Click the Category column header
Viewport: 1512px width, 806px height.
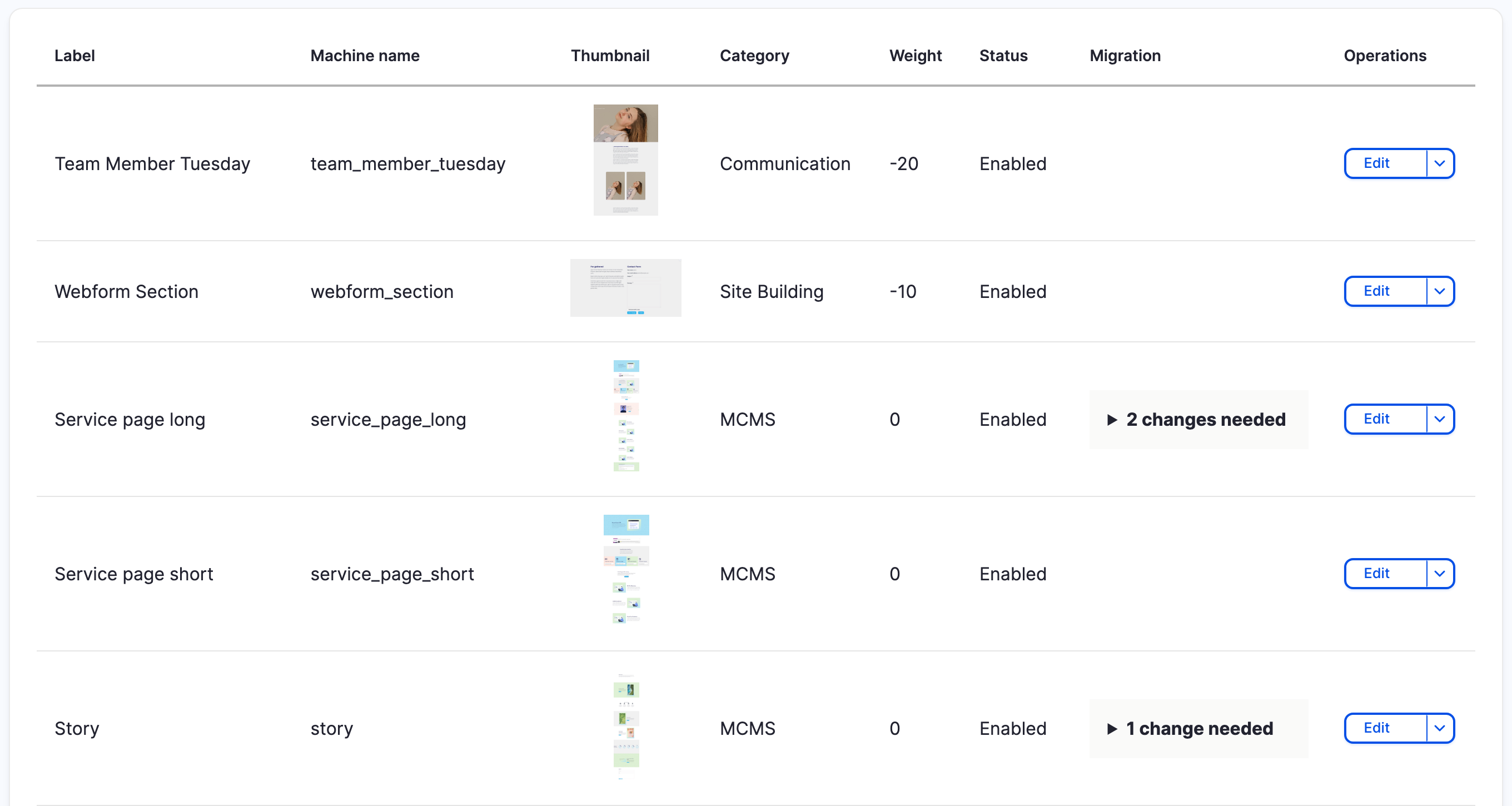[755, 56]
